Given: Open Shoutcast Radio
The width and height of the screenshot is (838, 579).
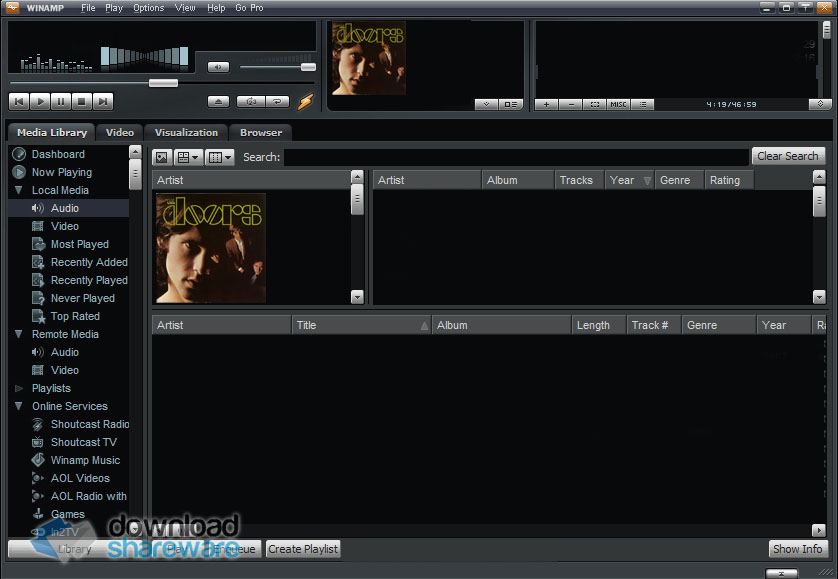Looking at the screenshot, I should [x=90, y=424].
